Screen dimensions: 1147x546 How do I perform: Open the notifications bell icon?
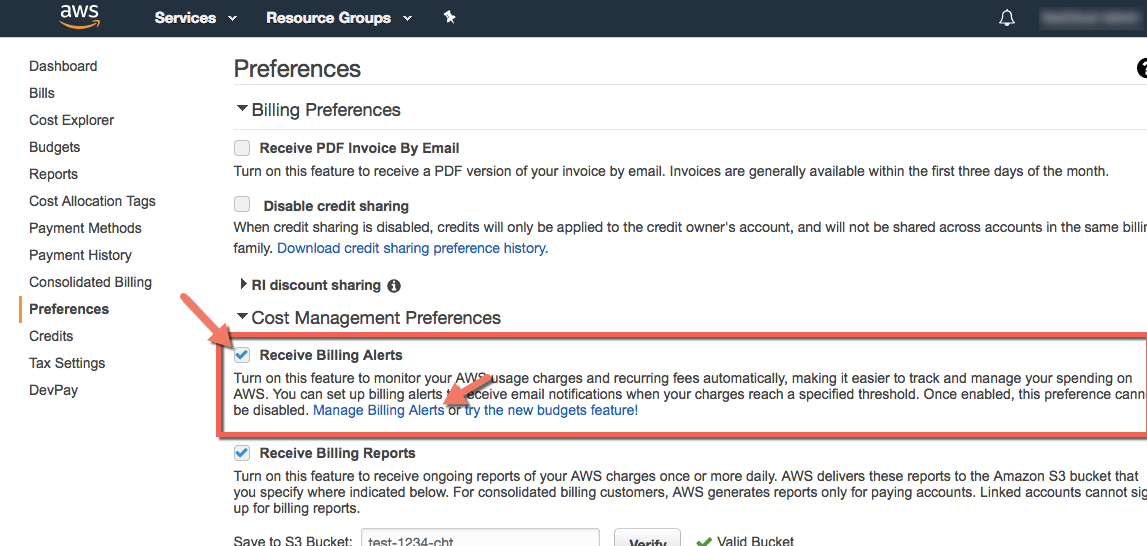click(x=1007, y=18)
